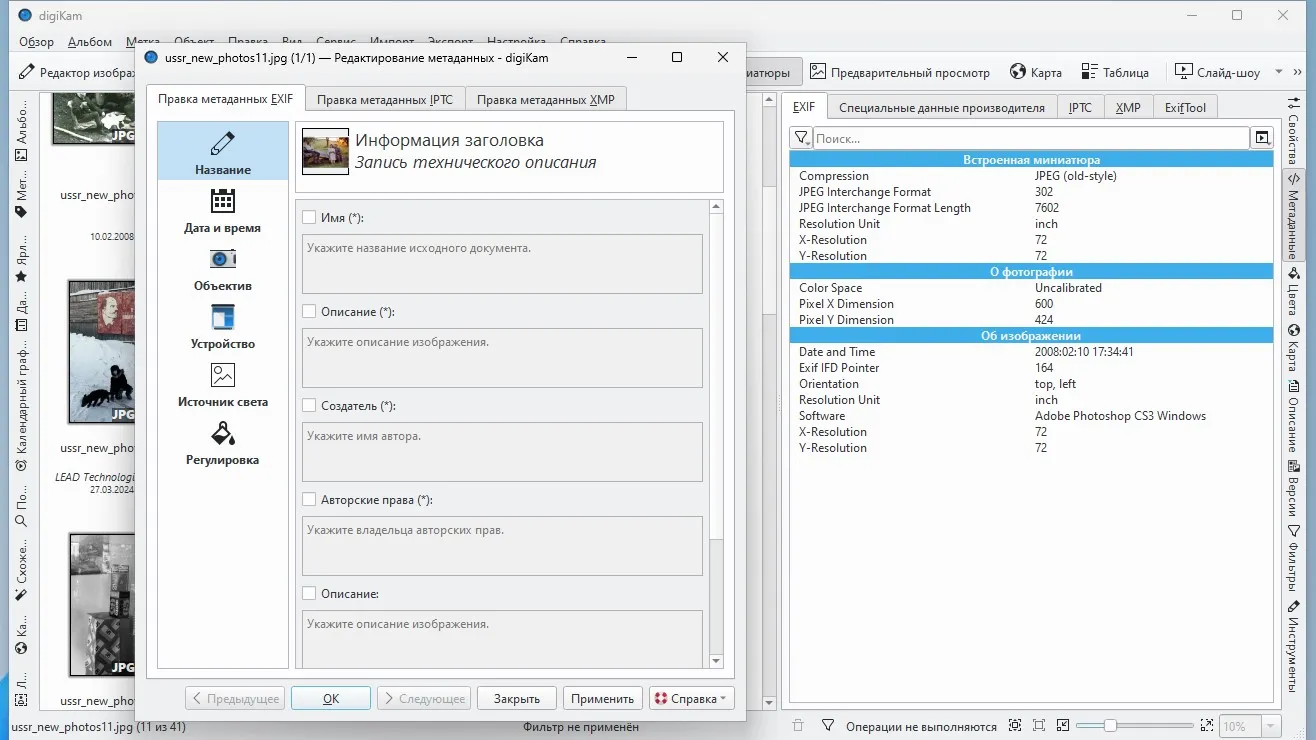Click the metadata filter funnel icon
The width and height of the screenshot is (1316, 740).
[801, 138]
